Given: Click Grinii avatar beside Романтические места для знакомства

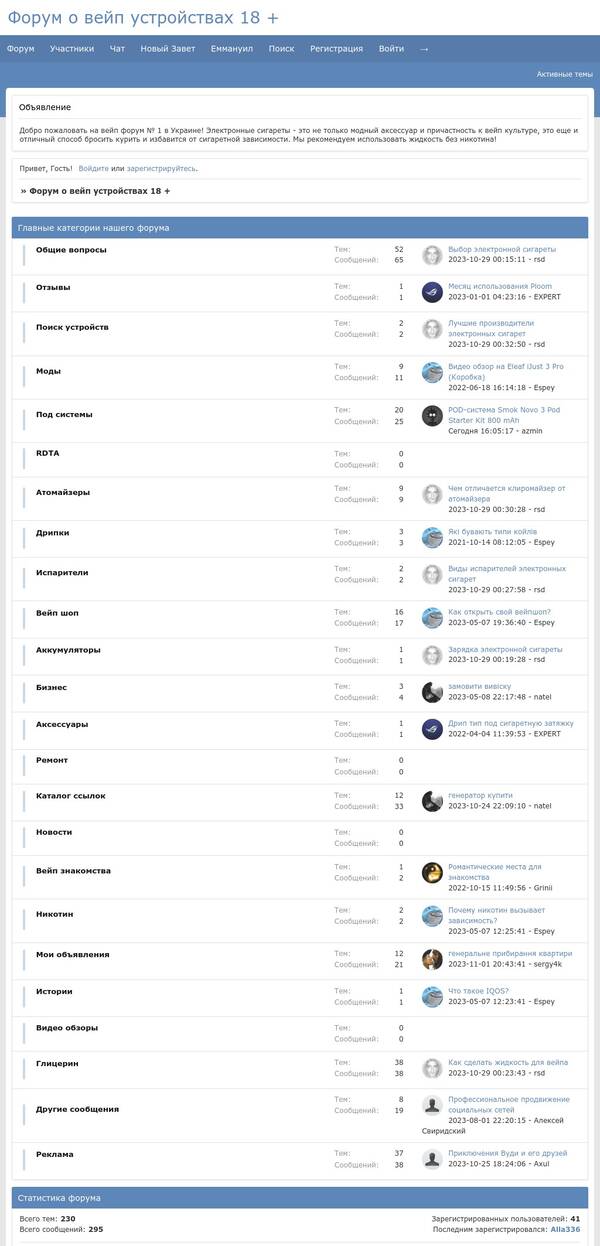Looking at the screenshot, I should tap(432, 872).
